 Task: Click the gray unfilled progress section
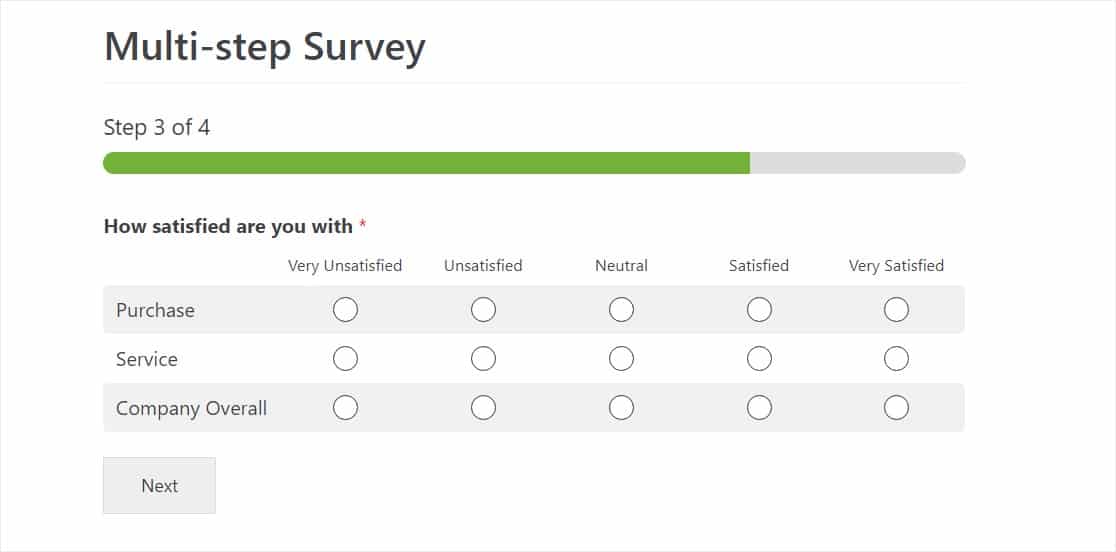857,163
